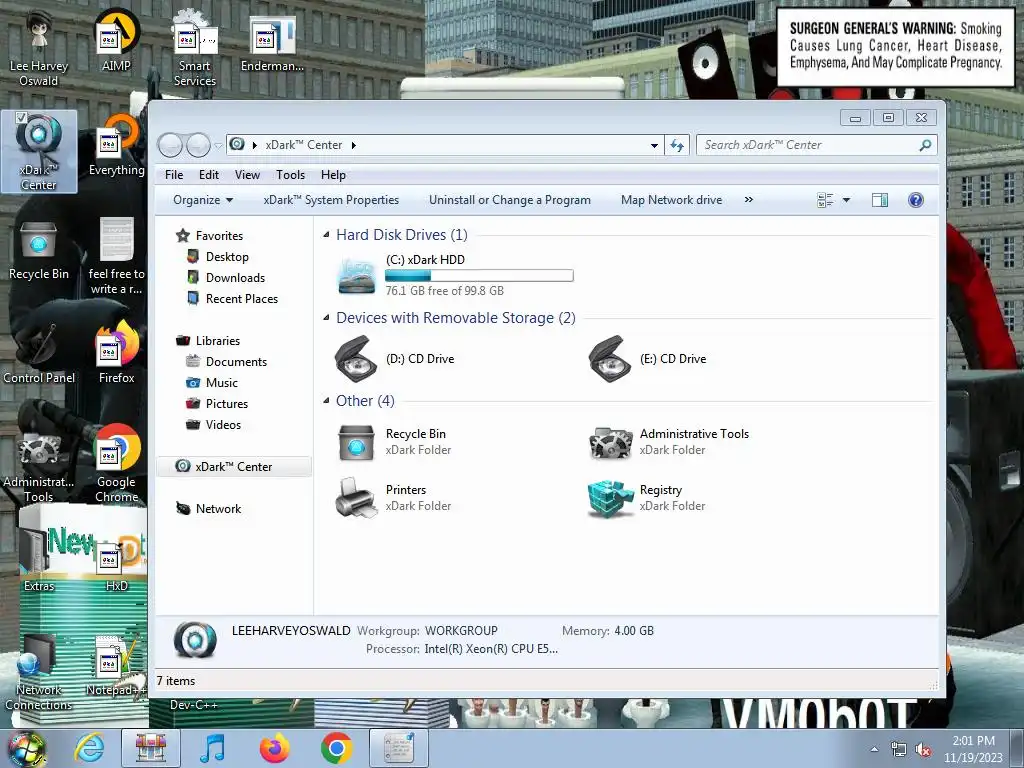Click the search magnifier icon
The height and width of the screenshot is (768, 1024).
(925, 145)
